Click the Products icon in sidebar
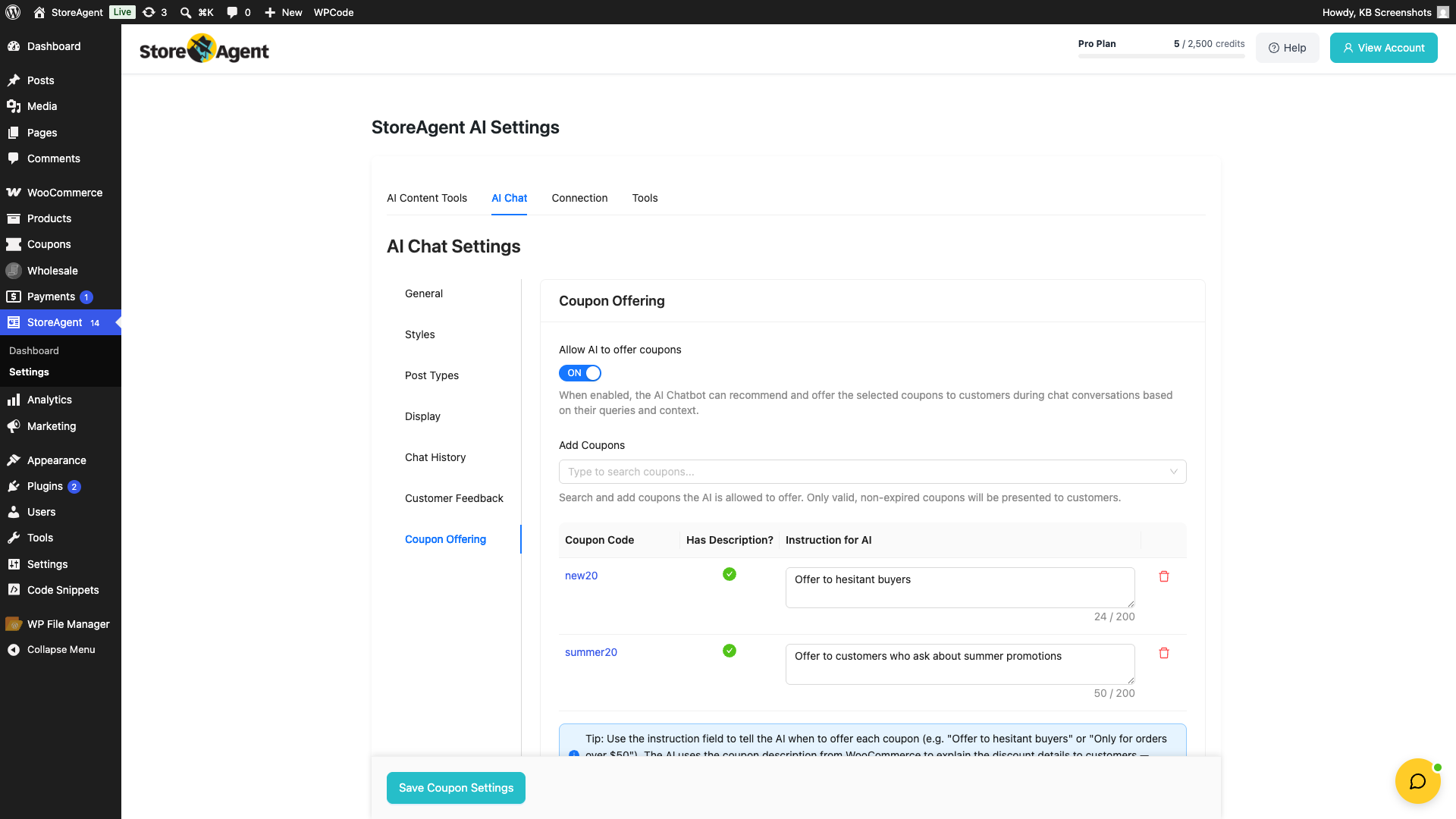Screen dimensions: 1456x819 coord(14,218)
